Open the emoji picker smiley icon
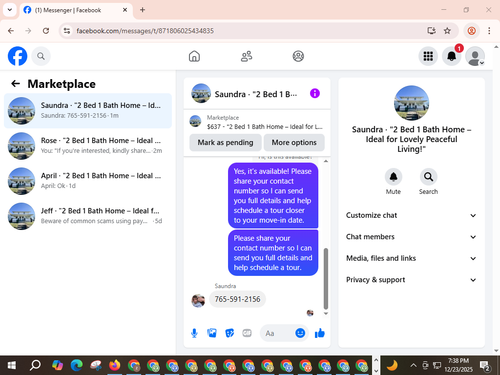500x375 pixels. (300, 333)
